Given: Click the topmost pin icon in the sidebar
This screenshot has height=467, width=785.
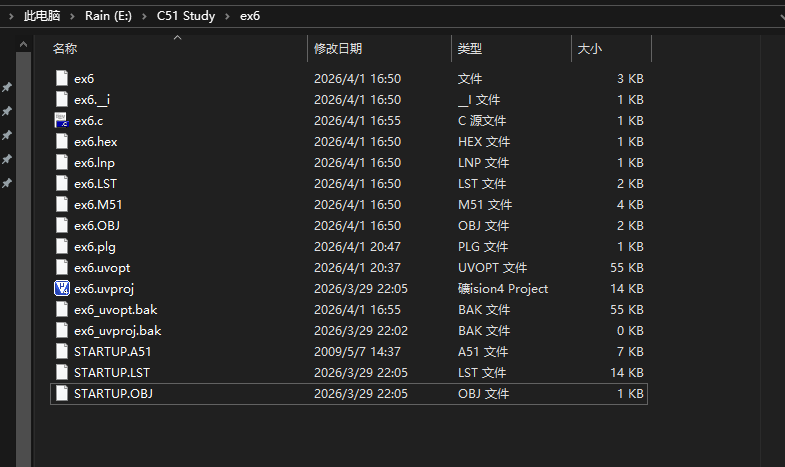Looking at the screenshot, I should pyautogui.click(x=7, y=87).
